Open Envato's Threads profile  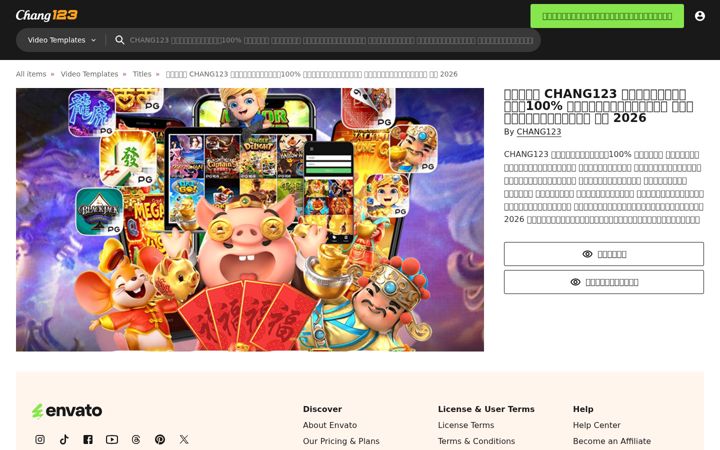tap(136, 439)
